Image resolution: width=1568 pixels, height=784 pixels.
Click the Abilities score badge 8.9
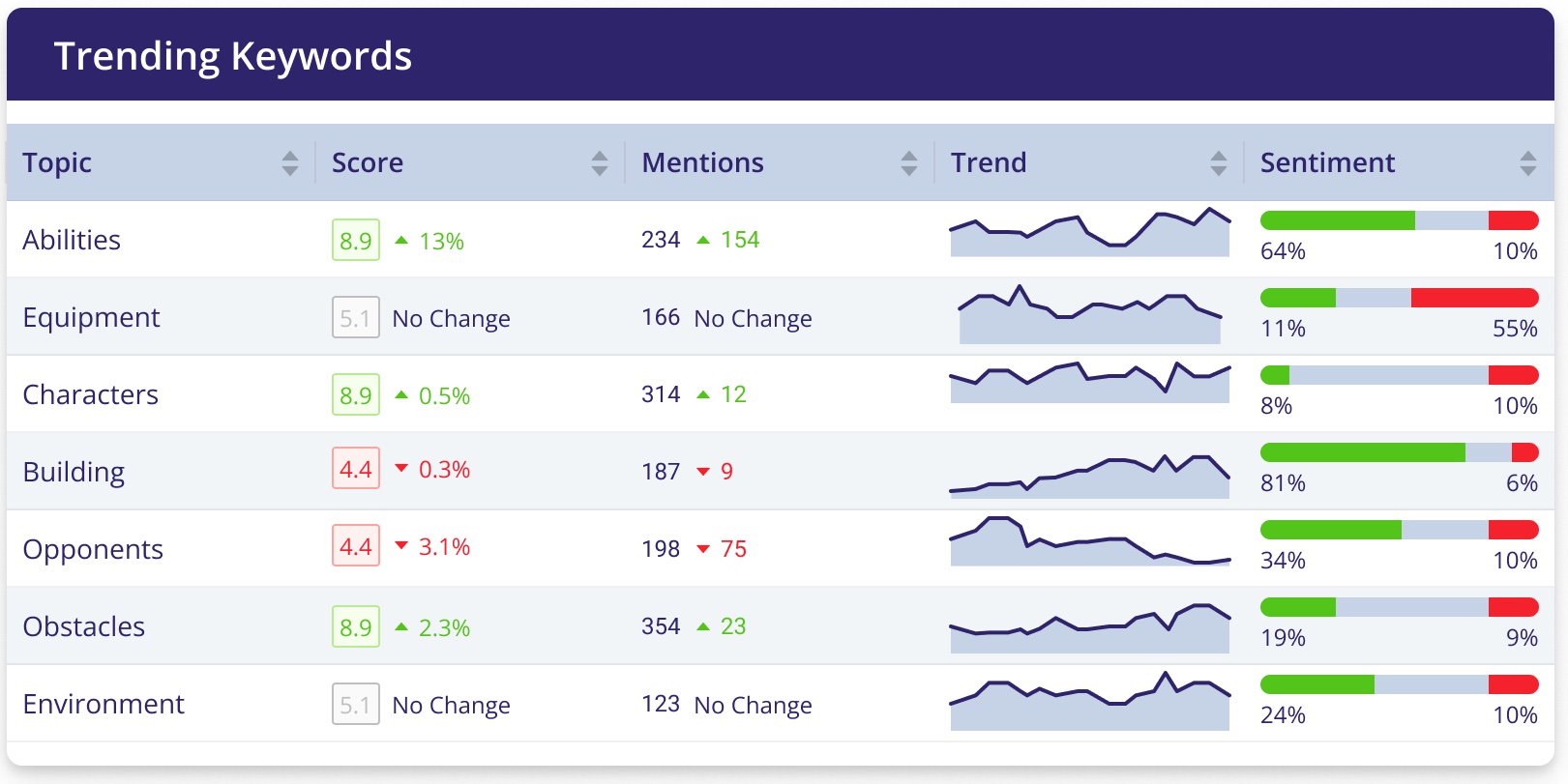pyautogui.click(x=356, y=241)
